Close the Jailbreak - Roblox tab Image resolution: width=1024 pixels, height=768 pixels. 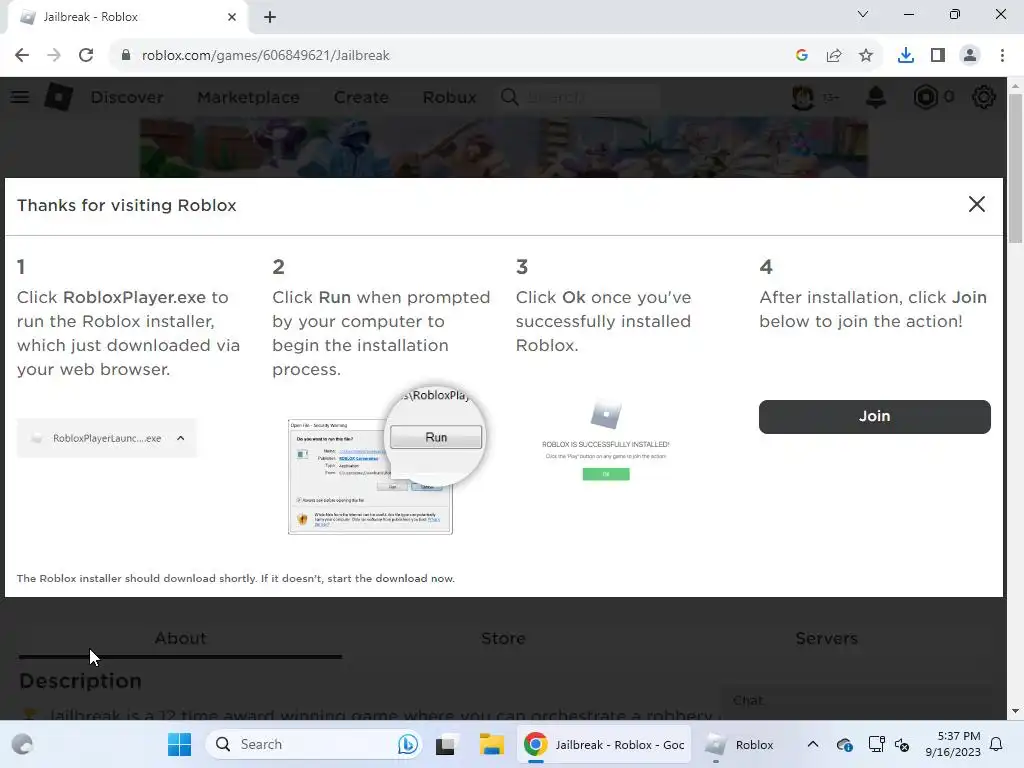(232, 17)
